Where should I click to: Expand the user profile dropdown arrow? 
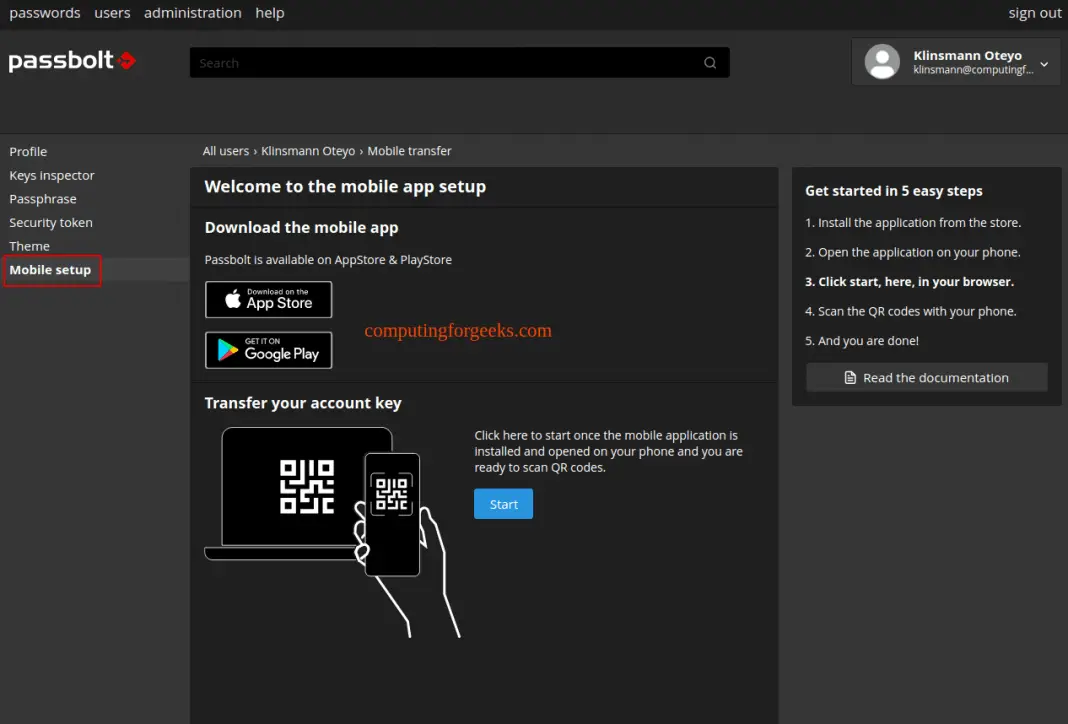(1044, 64)
